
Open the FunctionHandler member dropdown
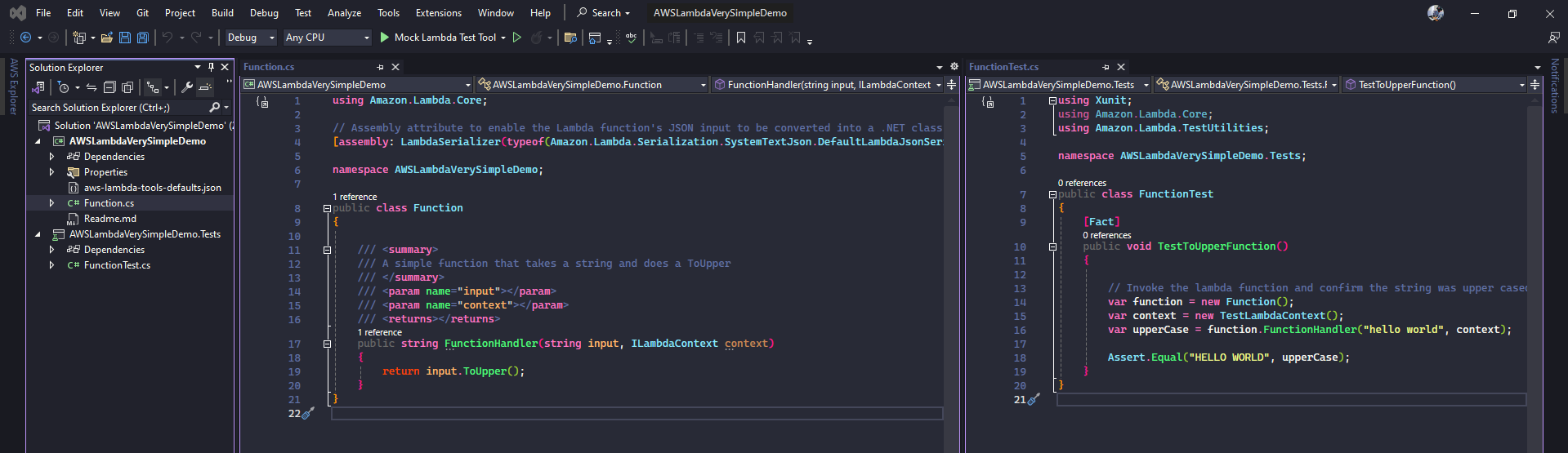(x=827, y=85)
